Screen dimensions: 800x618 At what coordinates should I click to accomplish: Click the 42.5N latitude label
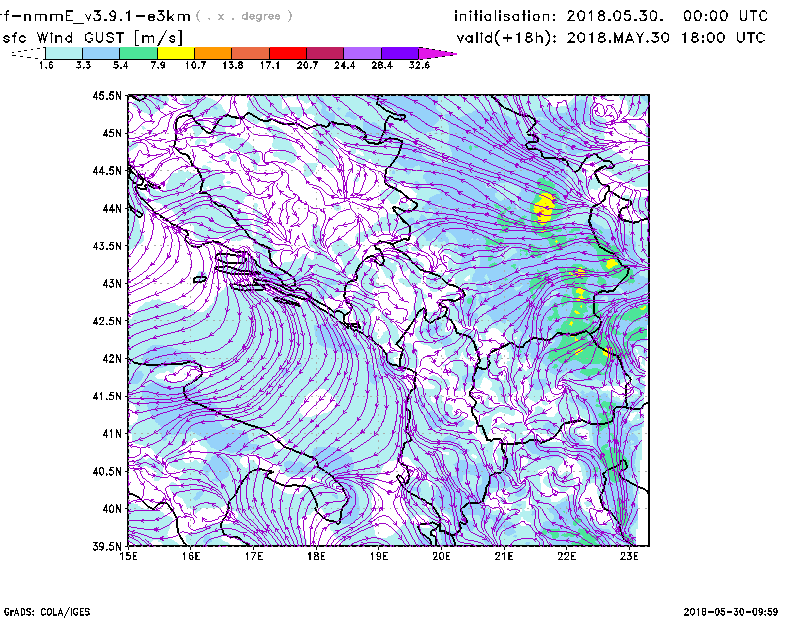[x=107, y=321]
